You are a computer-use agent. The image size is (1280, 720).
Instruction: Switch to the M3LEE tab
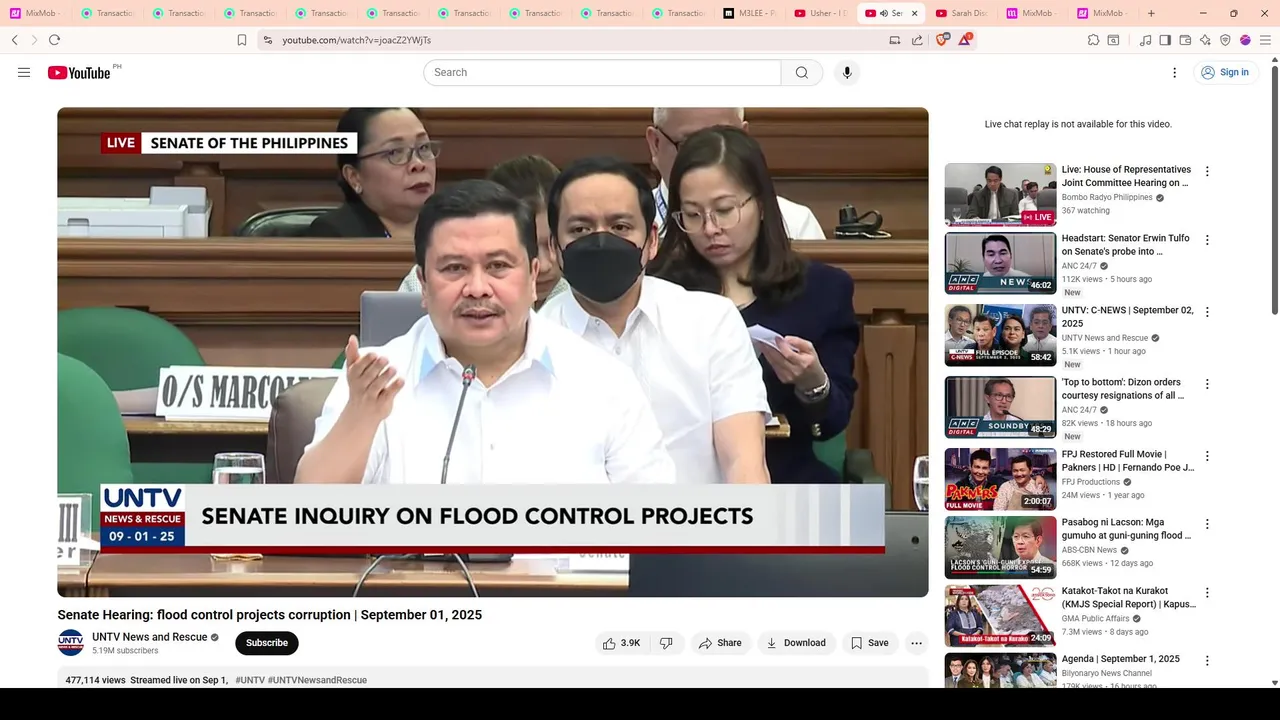(750, 13)
